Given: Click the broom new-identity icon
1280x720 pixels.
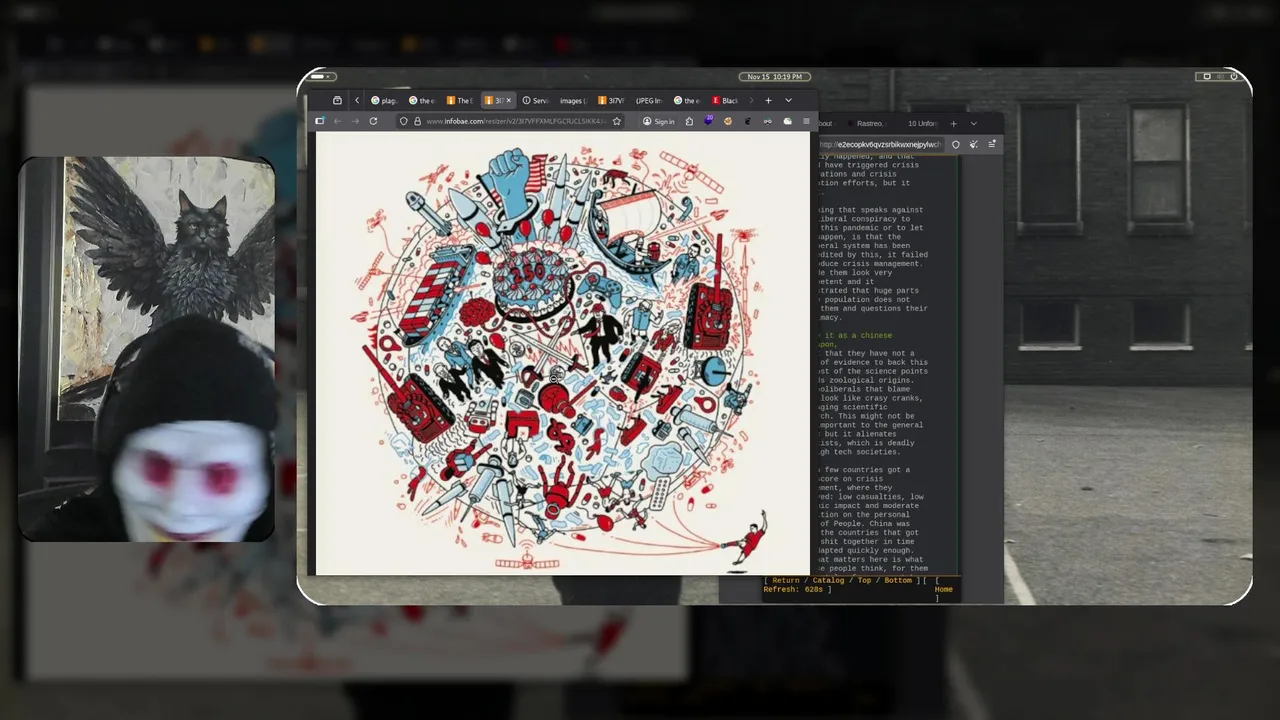Looking at the screenshot, I should pos(974,144).
